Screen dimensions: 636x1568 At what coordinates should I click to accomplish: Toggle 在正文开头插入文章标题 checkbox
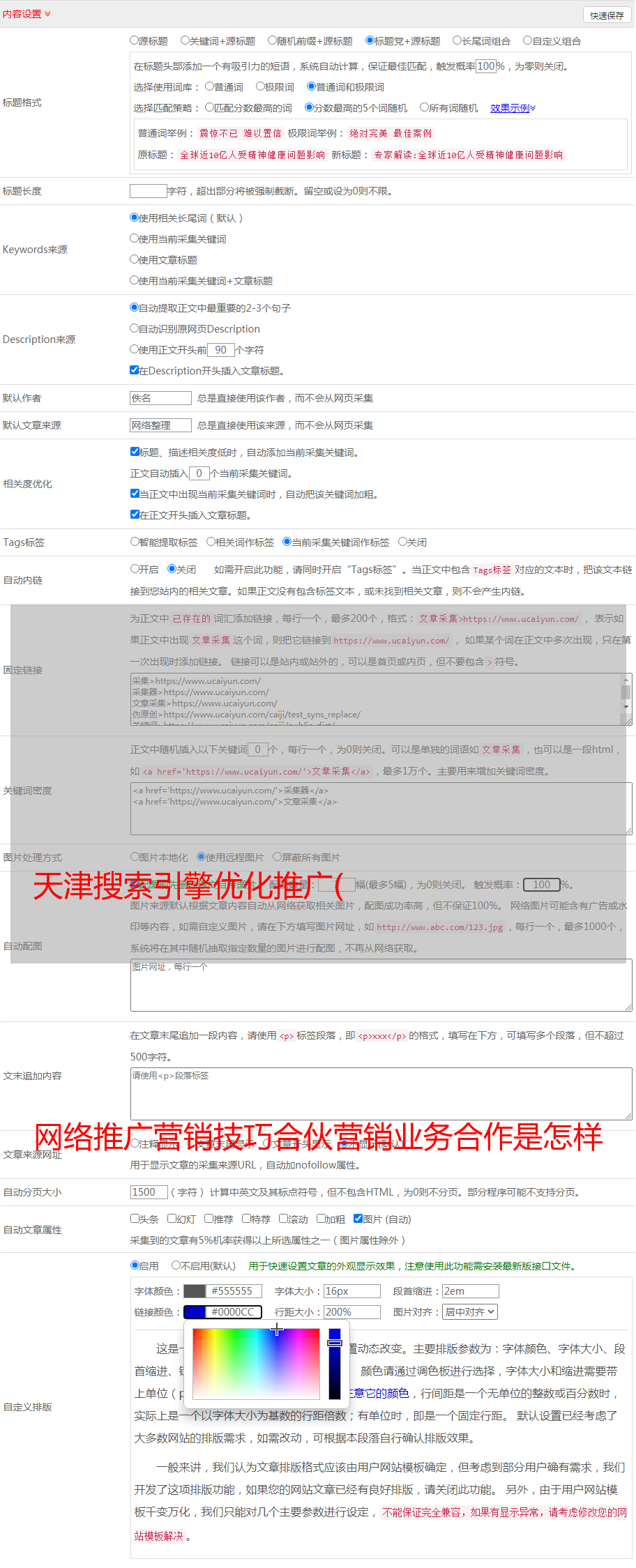tap(135, 515)
